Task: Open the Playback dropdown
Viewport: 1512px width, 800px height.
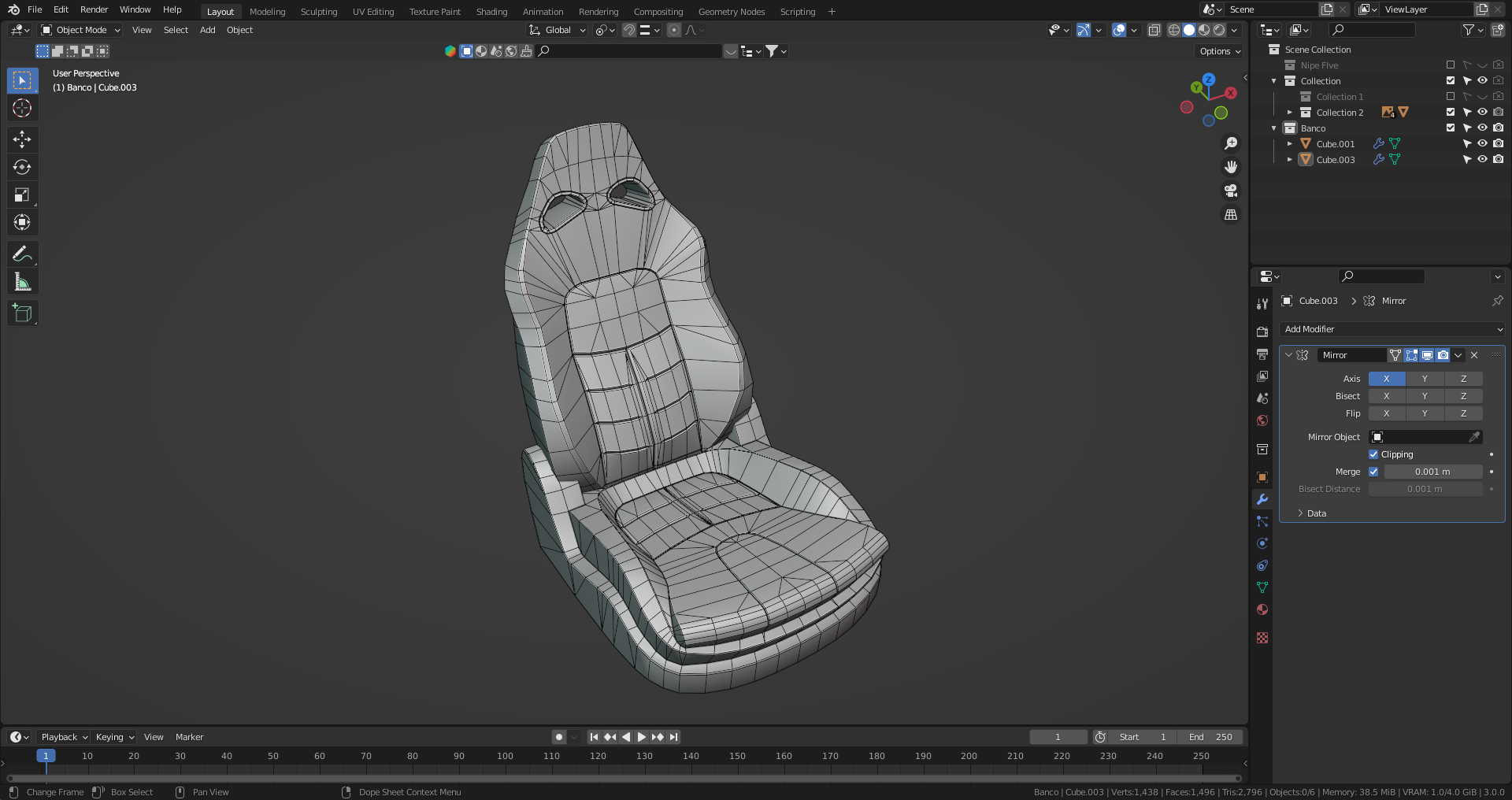Action: click(x=64, y=737)
